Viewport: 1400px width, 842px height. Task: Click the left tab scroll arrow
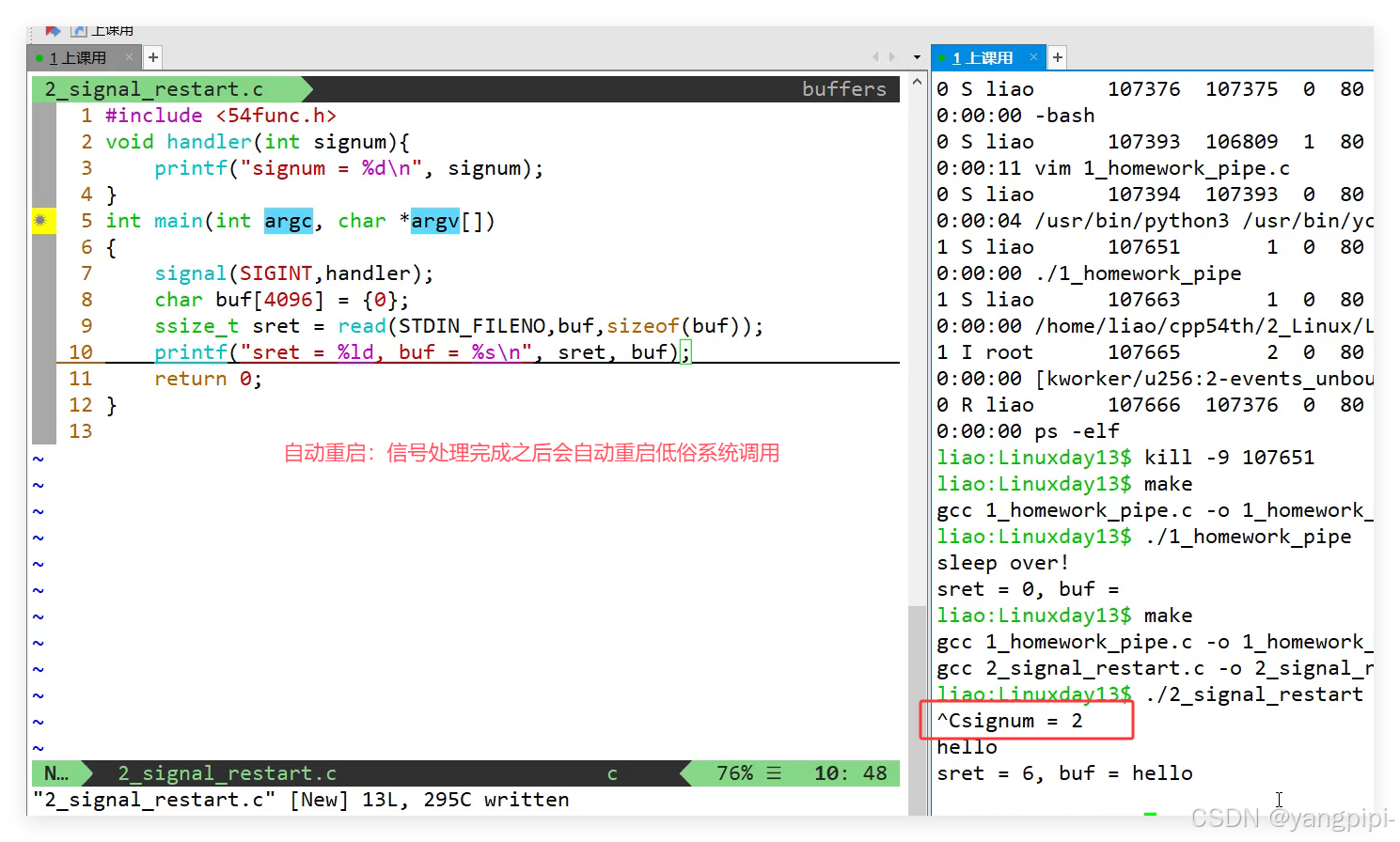click(x=875, y=57)
